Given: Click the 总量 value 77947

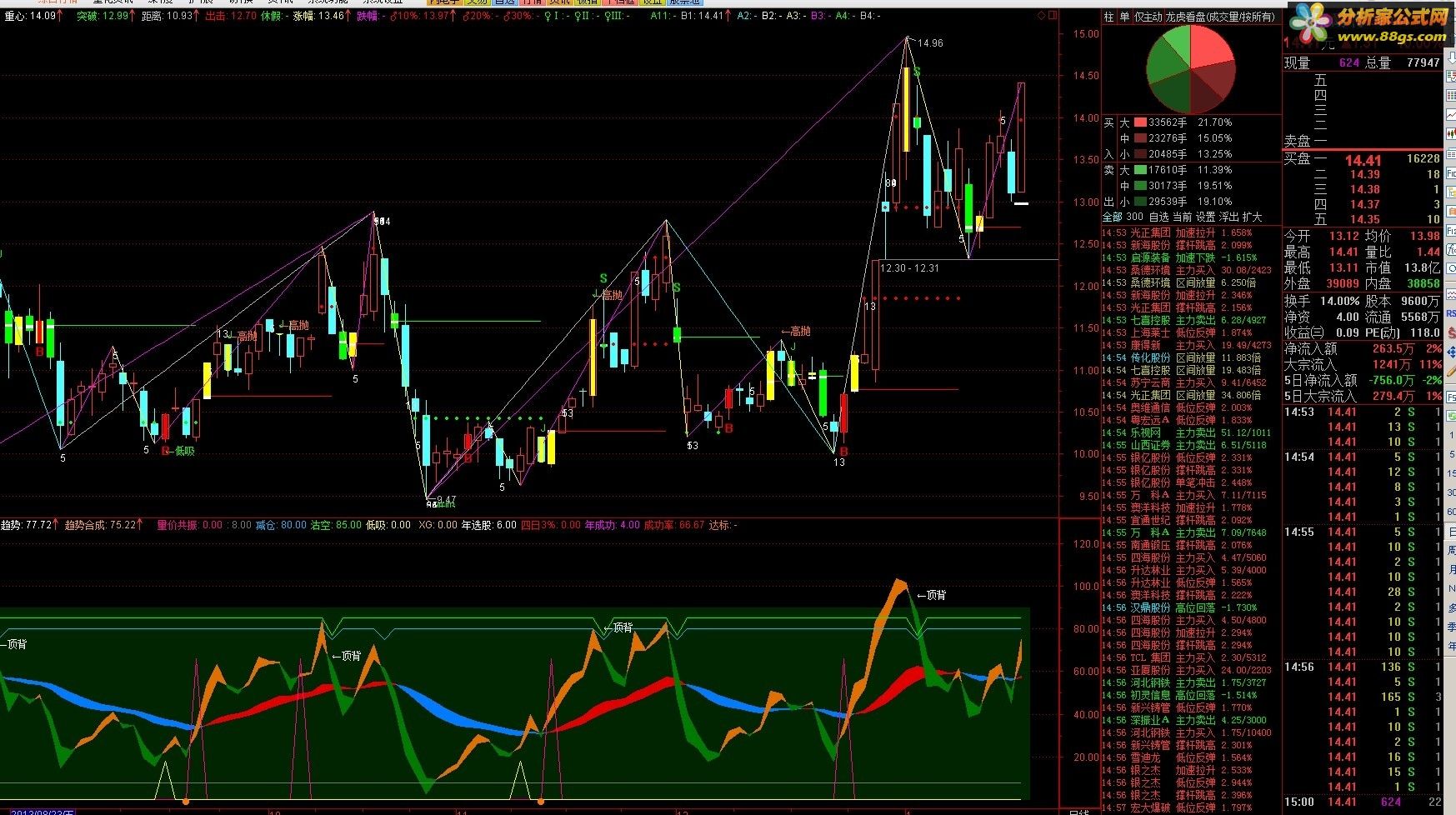Looking at the screenshot, I should click(x=1423, y=62).
